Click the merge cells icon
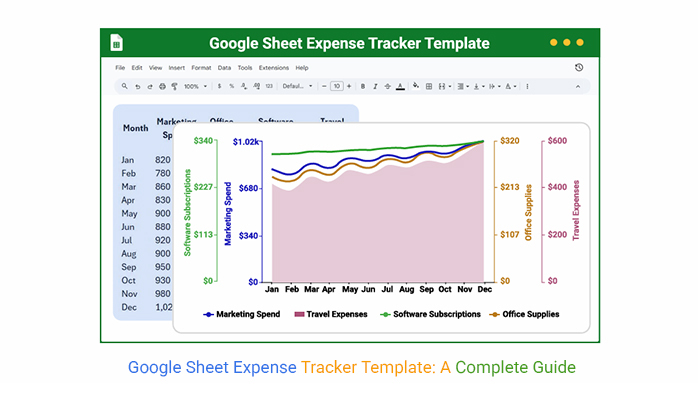The height and width of the screenshot is (400, 698). [442, 86]
